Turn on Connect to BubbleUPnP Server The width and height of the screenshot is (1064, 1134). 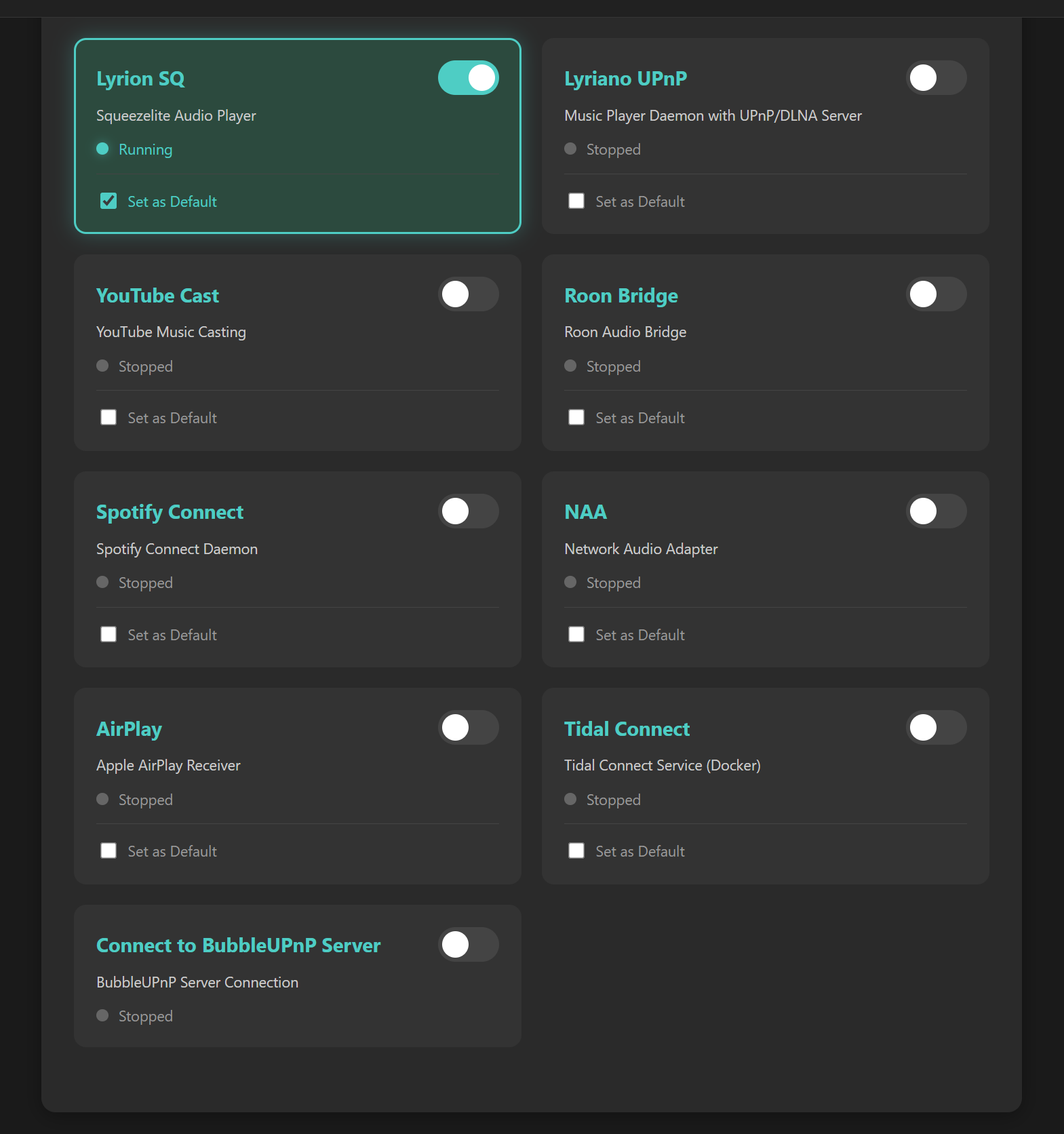[x=469, y=945]
